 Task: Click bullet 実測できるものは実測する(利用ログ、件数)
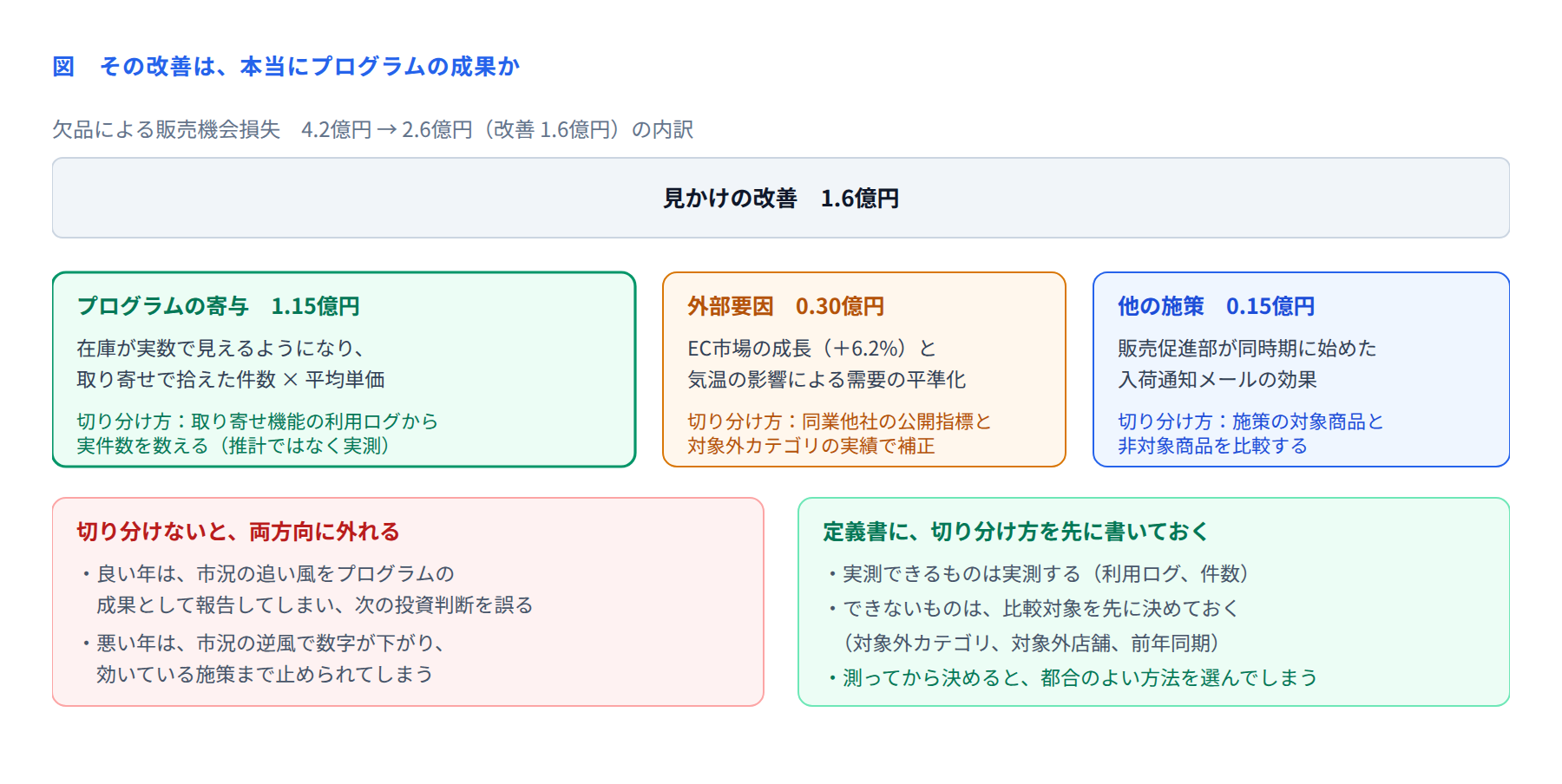[1038, 573]
